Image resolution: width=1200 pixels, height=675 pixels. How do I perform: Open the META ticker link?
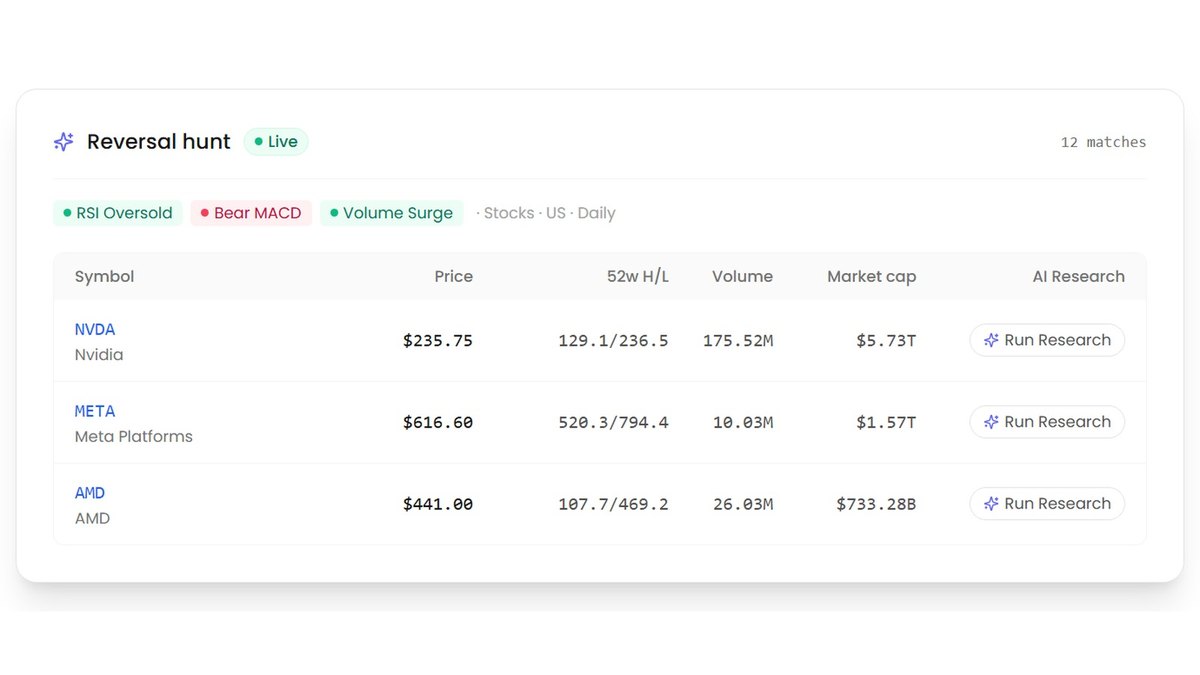pyautogui.click(x=95, y=411)
